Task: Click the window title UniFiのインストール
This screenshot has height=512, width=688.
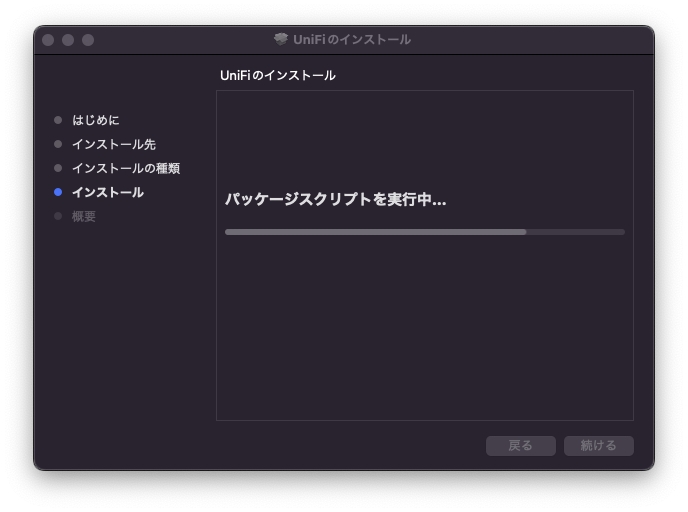Action: 352,39
